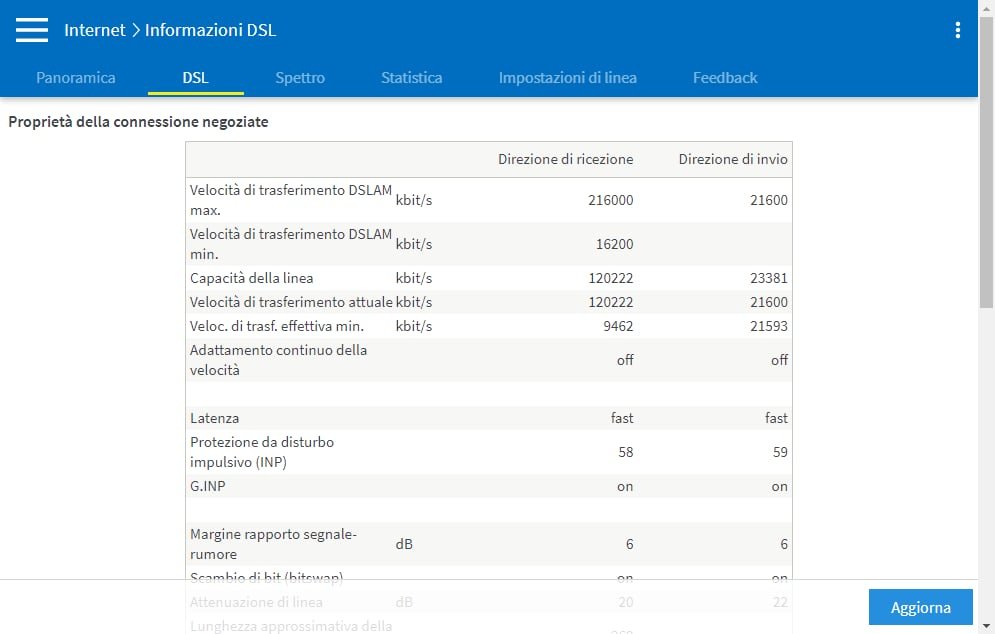This screenshot has height=634, width=995.
Task: Select the 'Margine rapporto segnale-rumore' label
Action: click(x=273, y=544)
